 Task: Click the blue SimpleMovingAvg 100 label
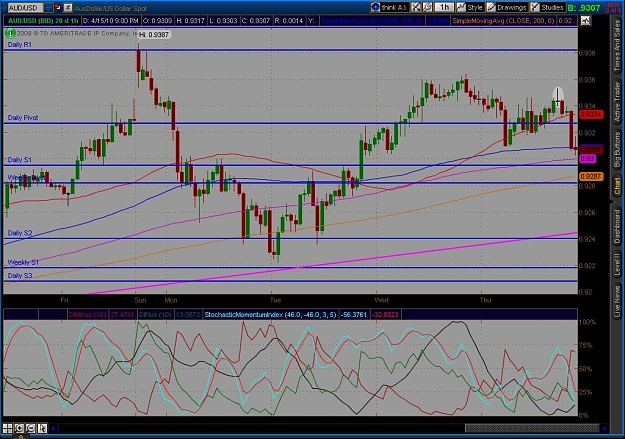point(372,20)
